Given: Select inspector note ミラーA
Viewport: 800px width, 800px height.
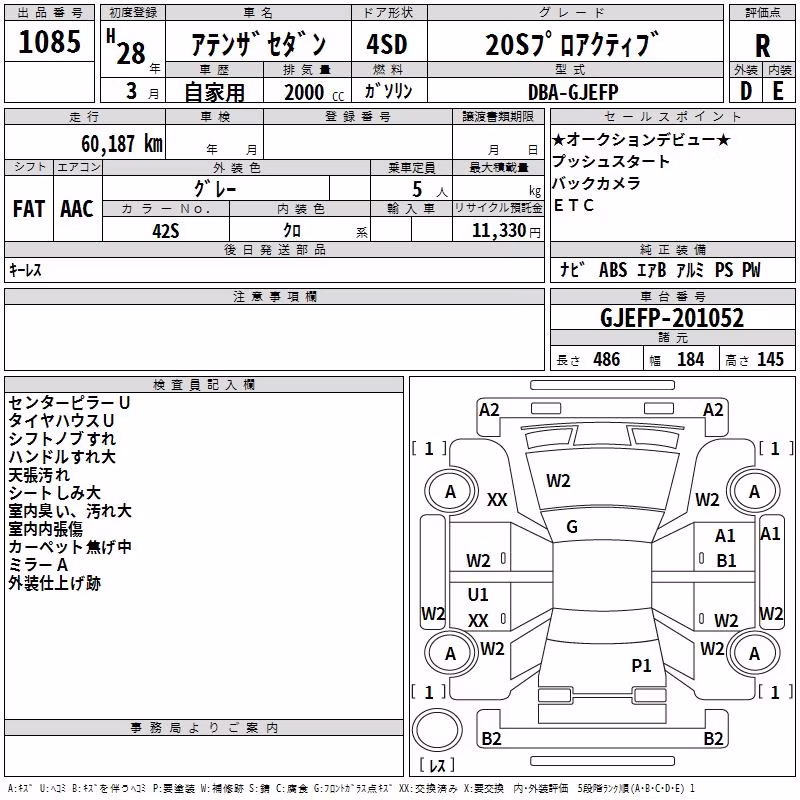Looking at the screenshot, I should click(x=38, y=565).
